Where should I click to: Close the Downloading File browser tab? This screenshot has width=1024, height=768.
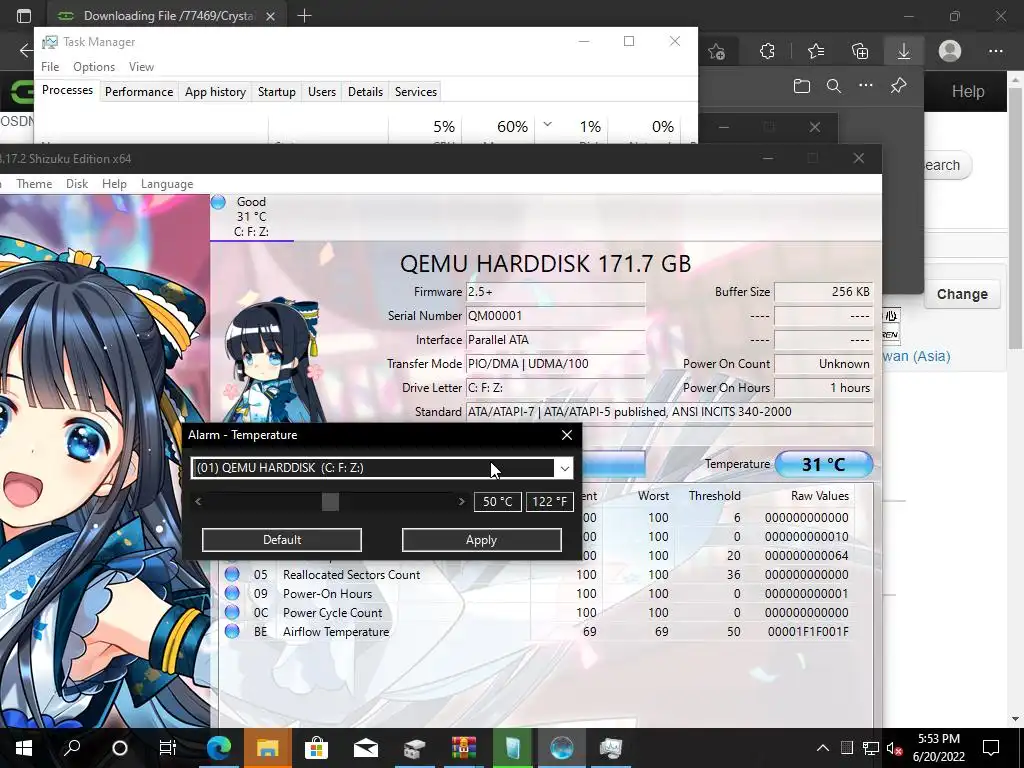click(x=270, y=16)
